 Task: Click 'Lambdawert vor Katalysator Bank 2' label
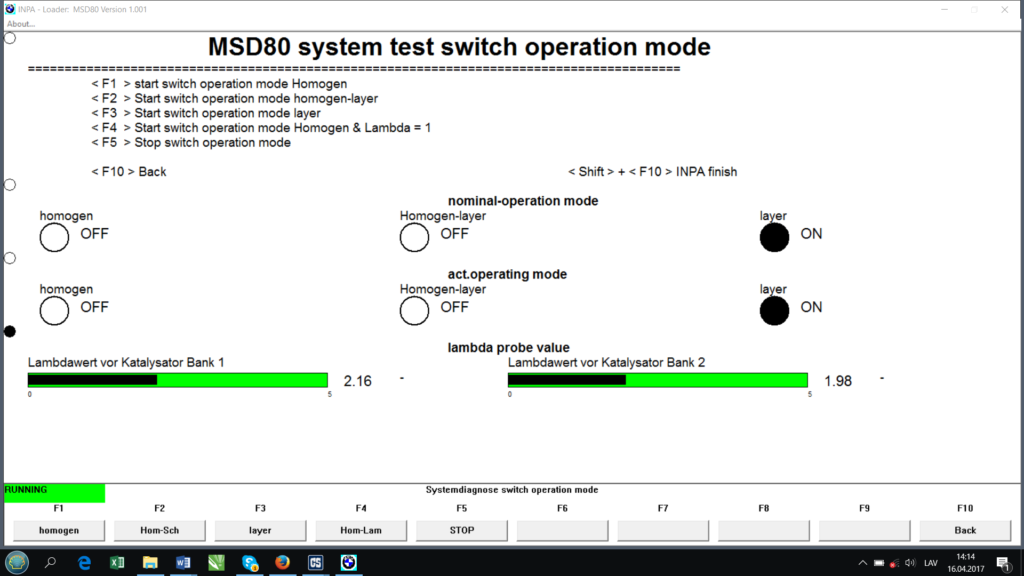point(607,362)
